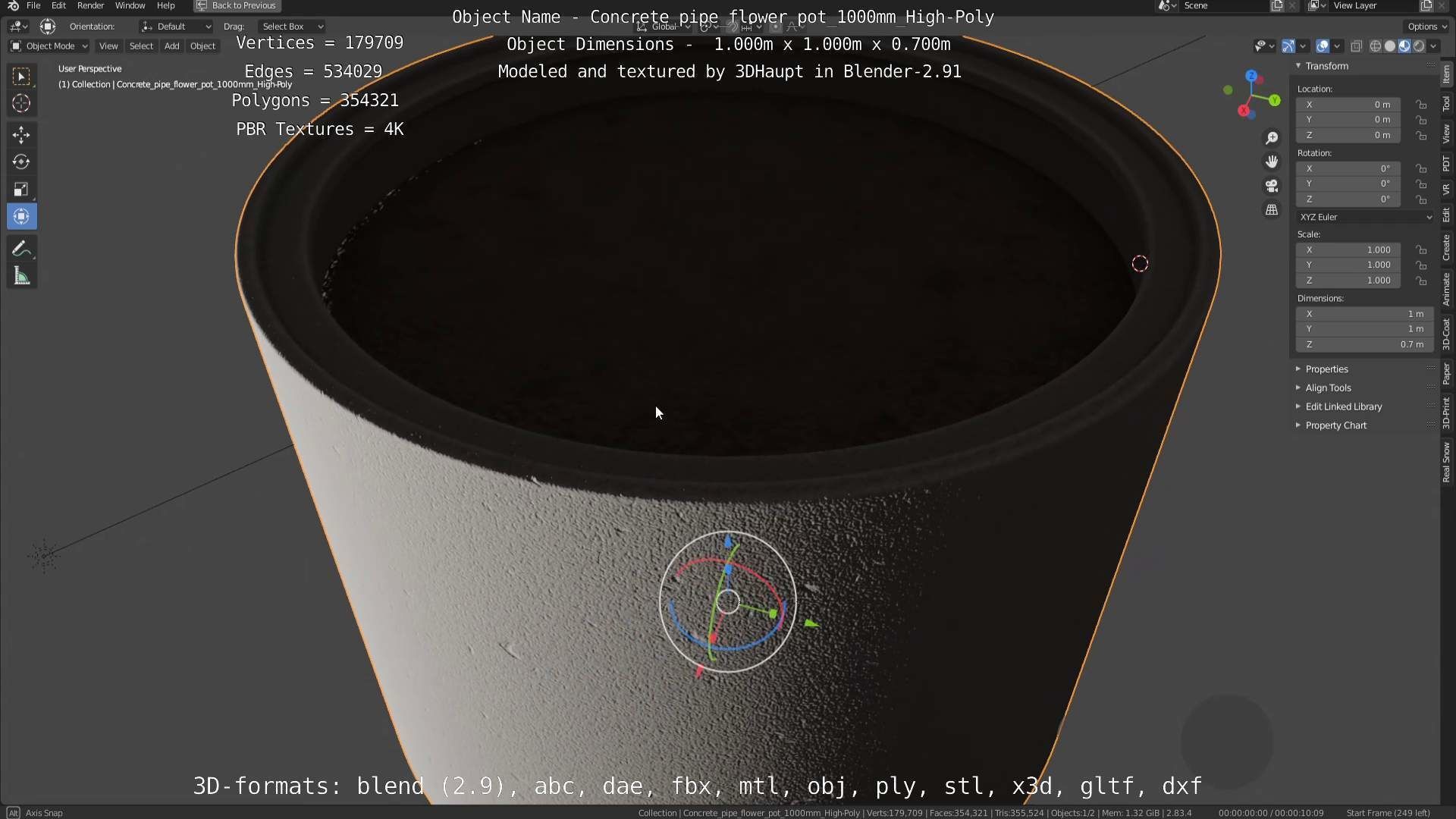The height and width of the screenshot is (819, 1456).
Task: Toggle lock for Scale Z
Action: [x=1421, y=281]
